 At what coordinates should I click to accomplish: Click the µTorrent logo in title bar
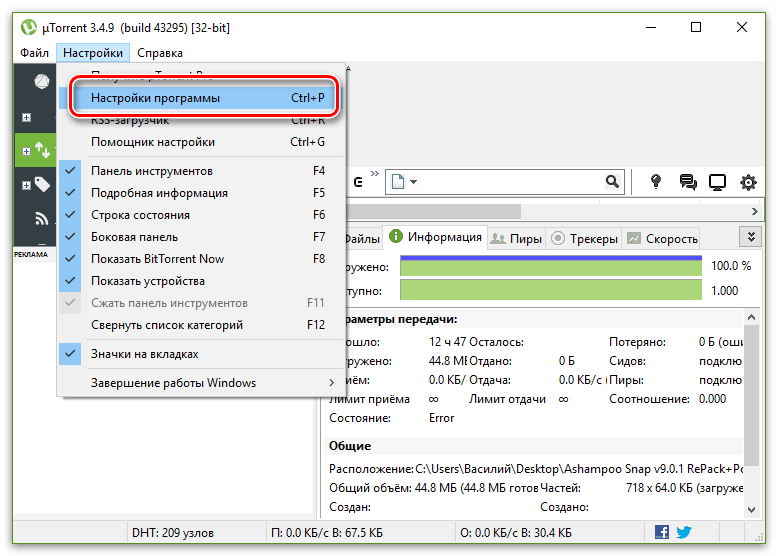pyautogui.click(x=29, y=27)
